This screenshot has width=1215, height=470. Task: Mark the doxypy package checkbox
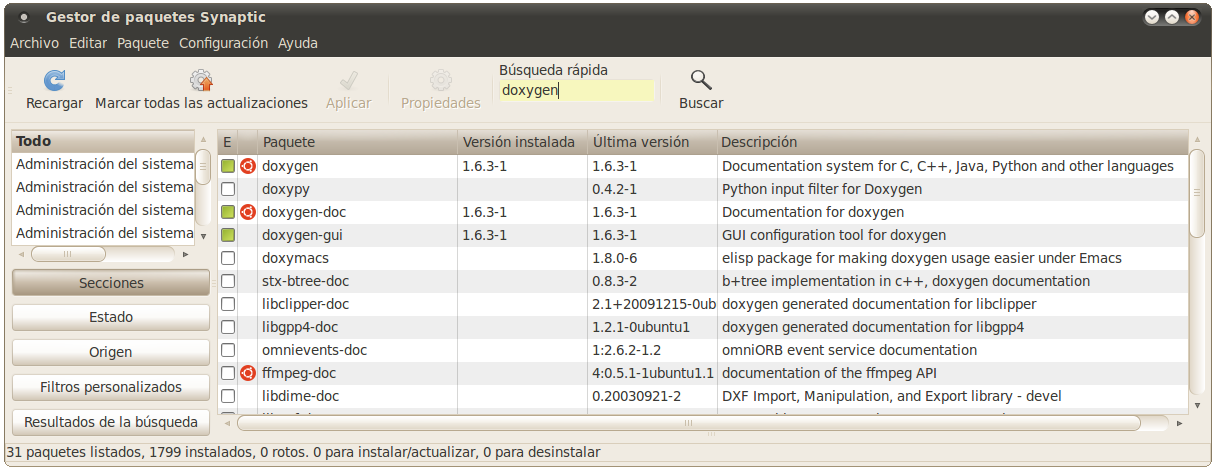228,189
